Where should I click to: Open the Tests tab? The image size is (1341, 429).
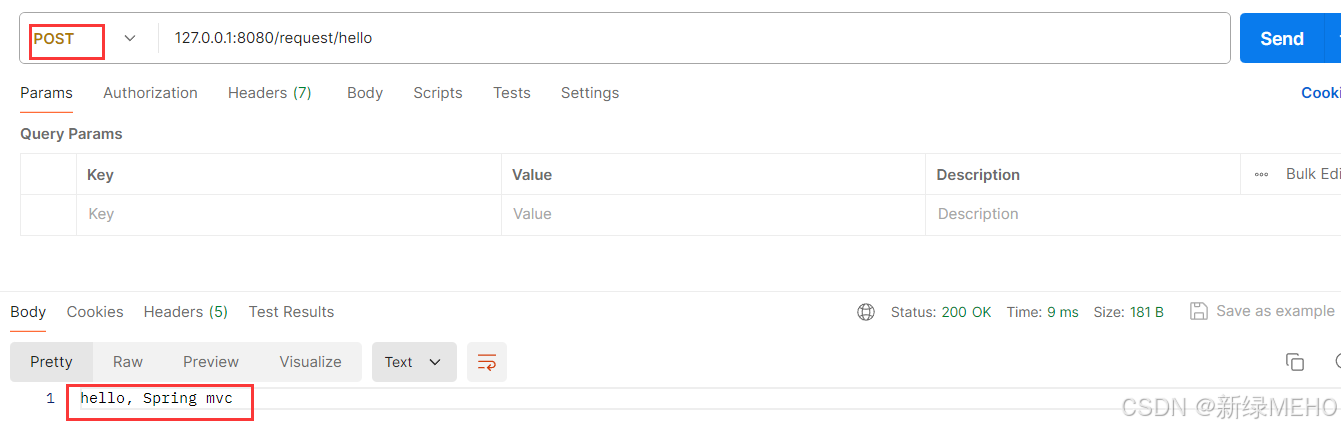tap(511, 92)
